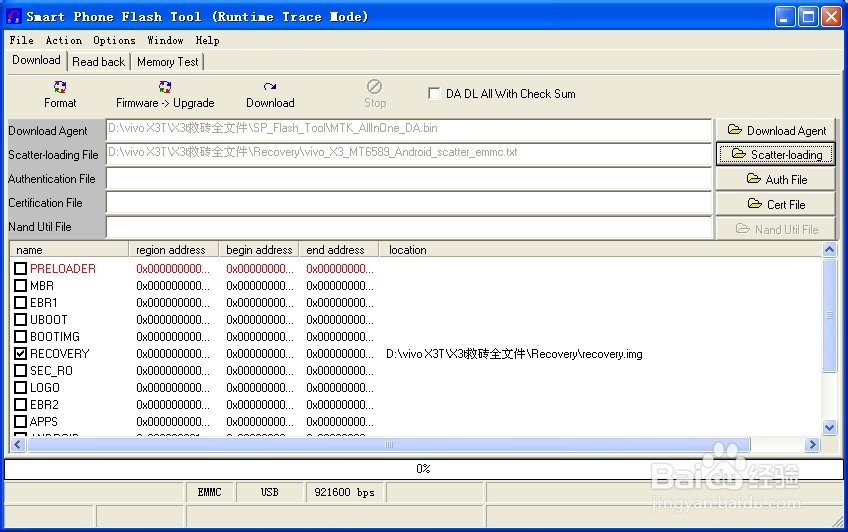Select the Download tab
This screenshot has height=532, width=848.
click(x=36, y=60)
